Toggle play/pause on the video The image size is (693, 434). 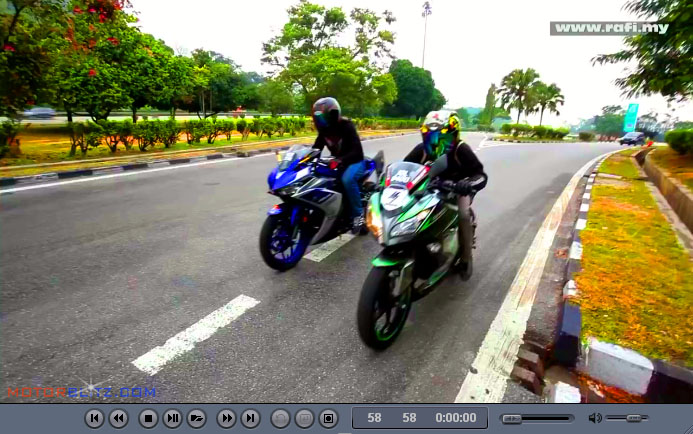(172, 419)
